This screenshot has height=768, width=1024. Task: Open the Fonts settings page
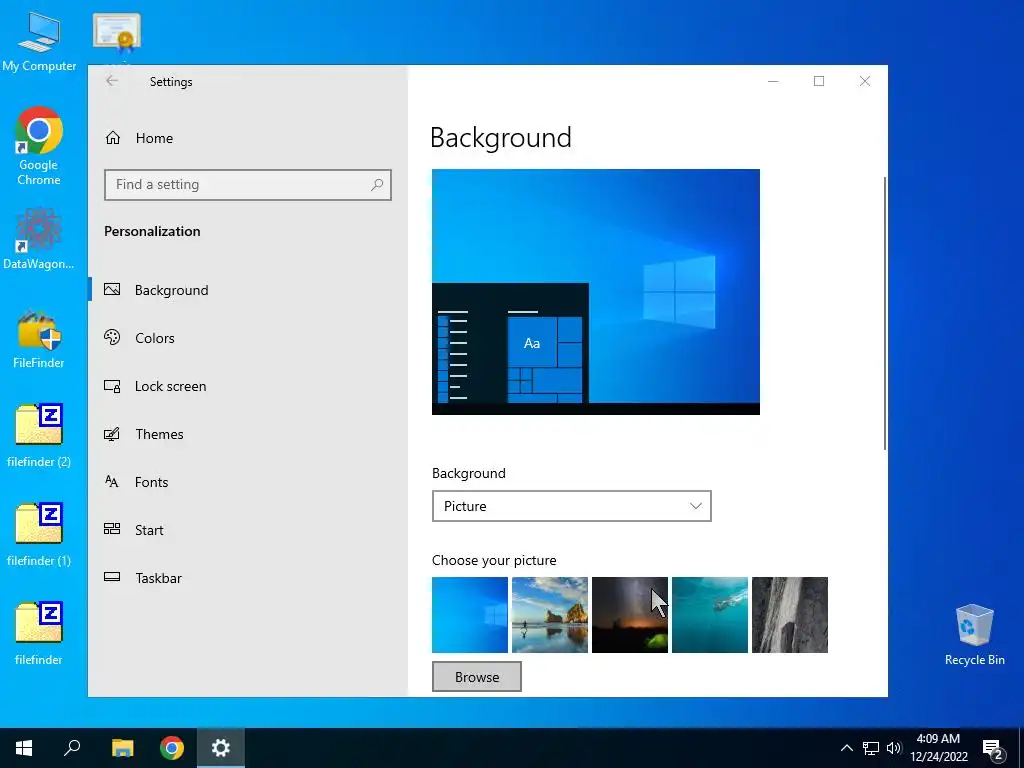[x=248, y=482]
